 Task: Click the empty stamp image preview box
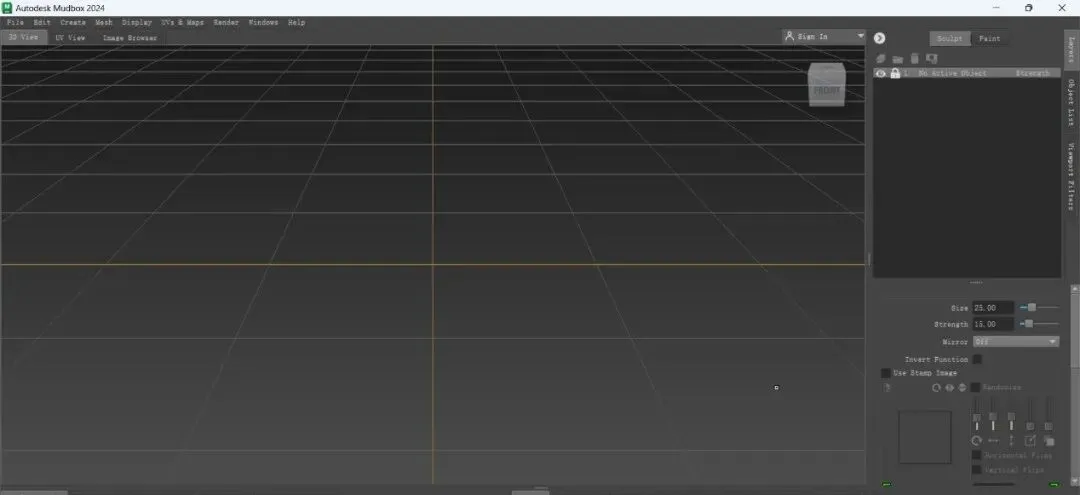pyautogui.click(x=924, y=437)
